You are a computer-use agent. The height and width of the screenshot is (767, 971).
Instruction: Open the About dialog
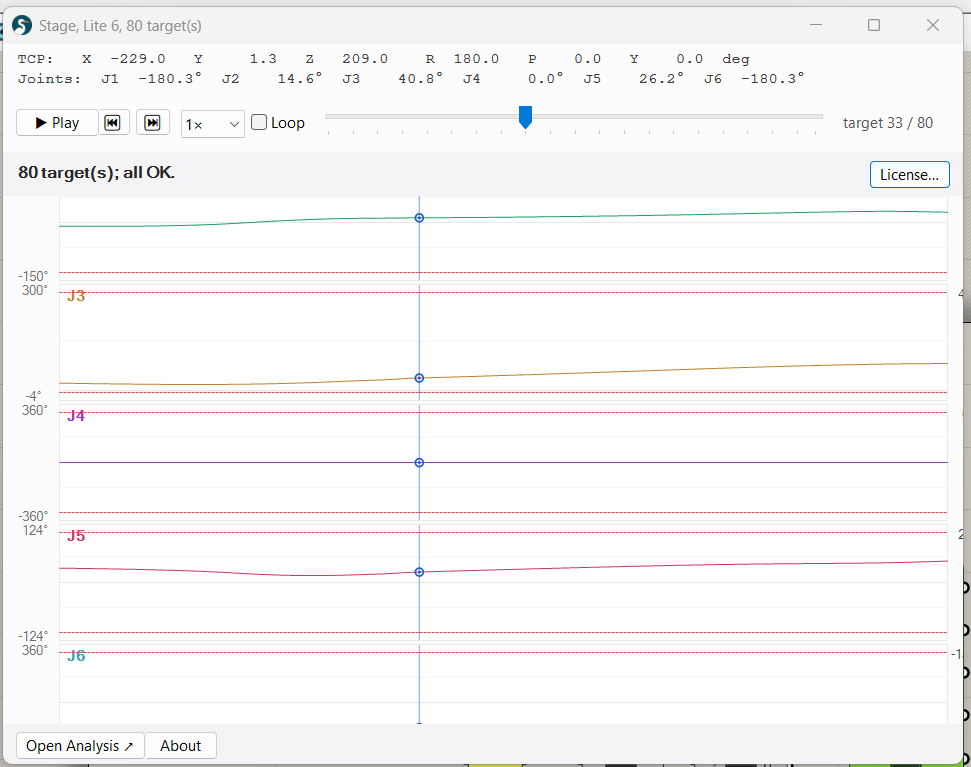180,745
